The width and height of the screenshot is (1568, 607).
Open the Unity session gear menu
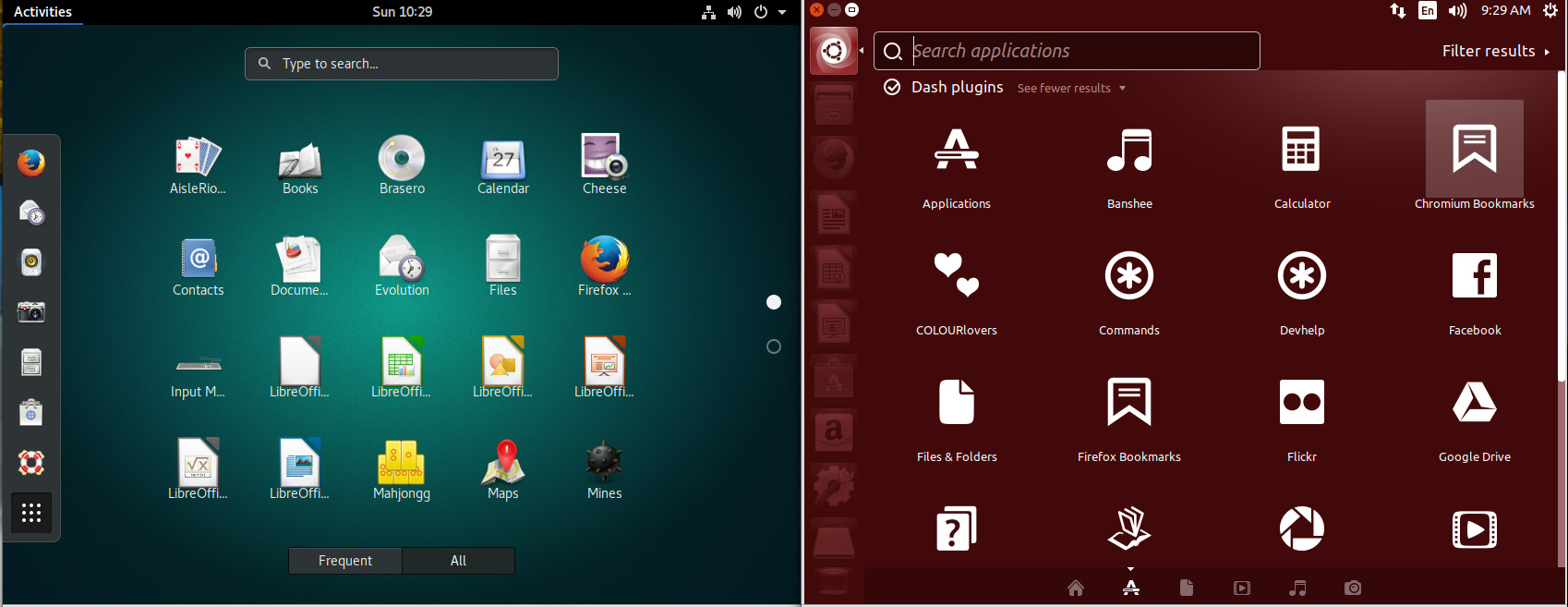point(1550,11)
